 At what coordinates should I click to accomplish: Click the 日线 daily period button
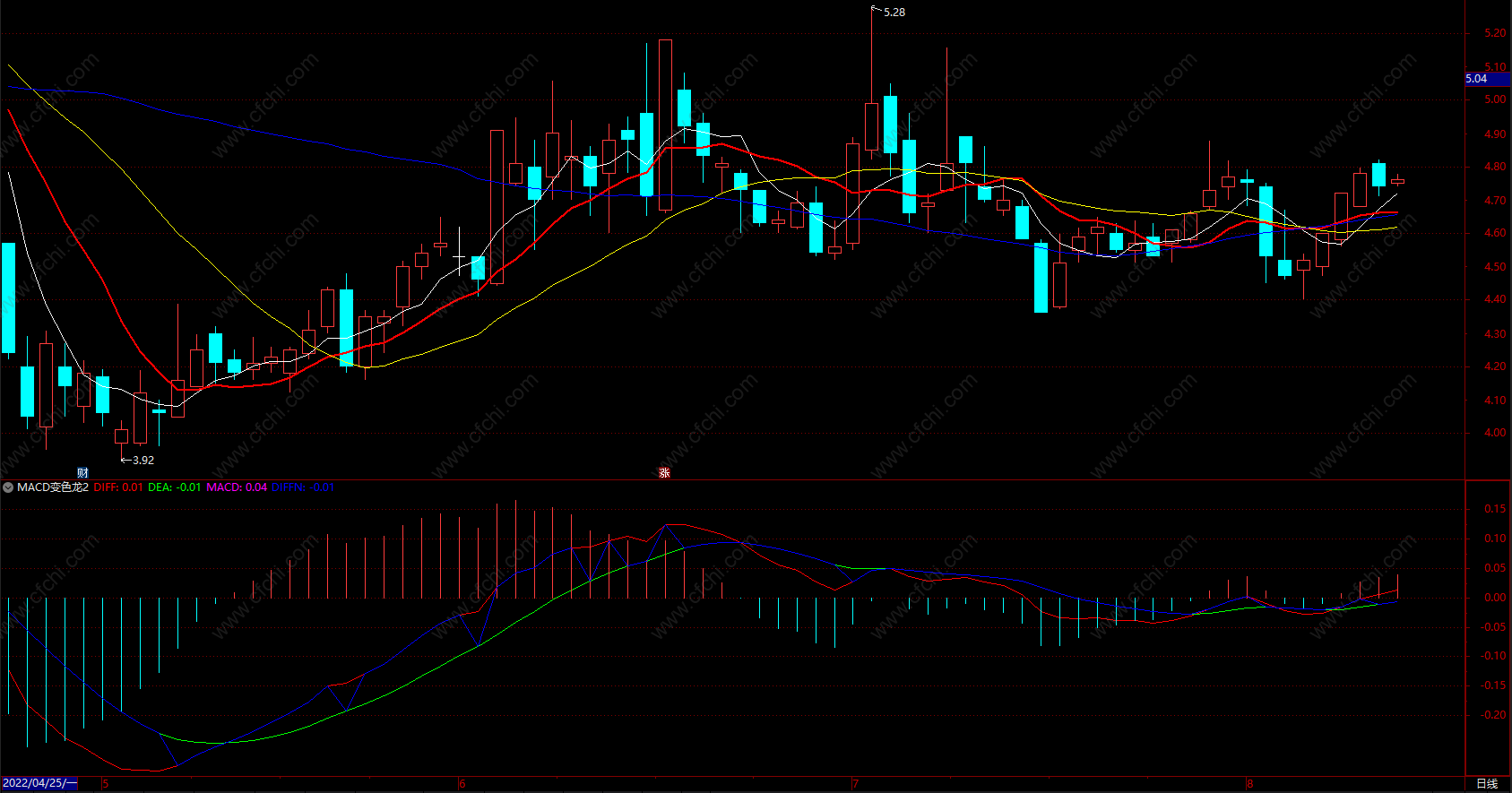pyautogui.click(x=1487, y=784)
